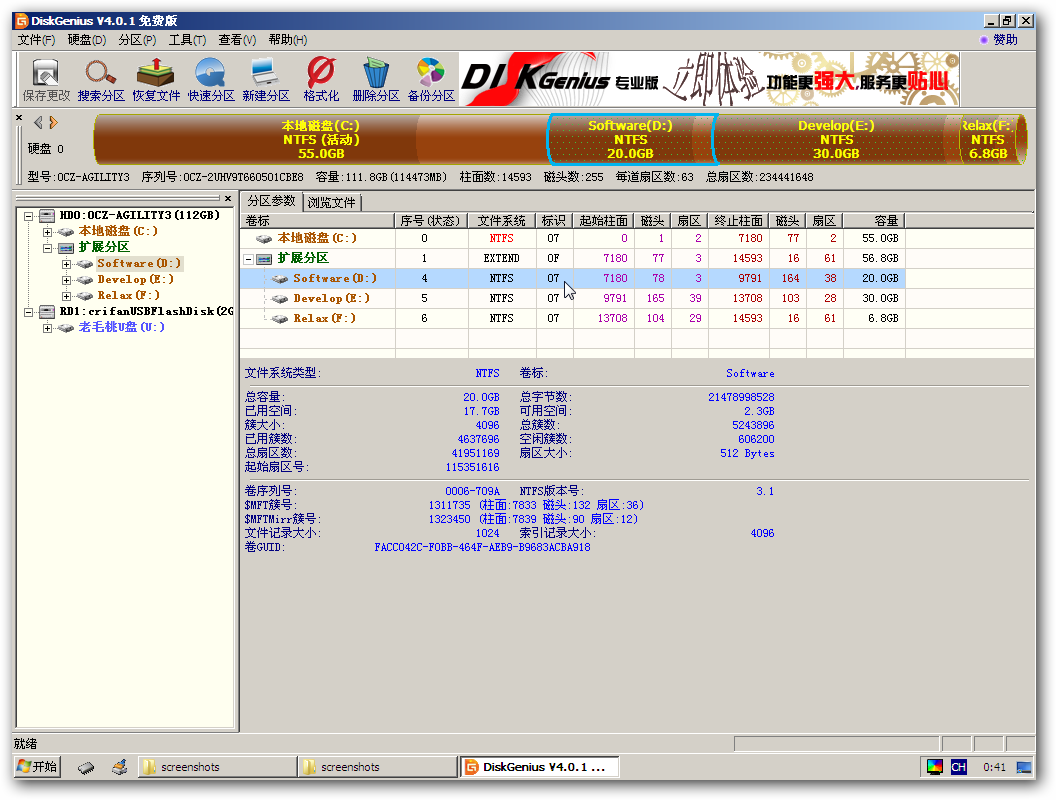Viewport: 1056px width, 800px height.
Task: Click the 卷标 column header
Action: point(317,221)
